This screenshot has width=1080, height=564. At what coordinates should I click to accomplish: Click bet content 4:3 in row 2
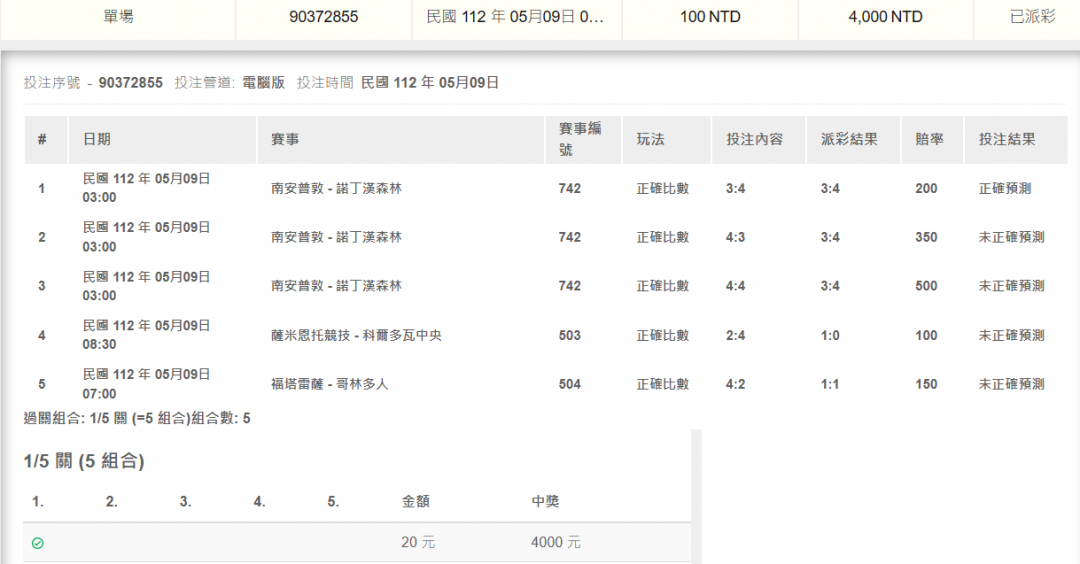tap(736, 237)
